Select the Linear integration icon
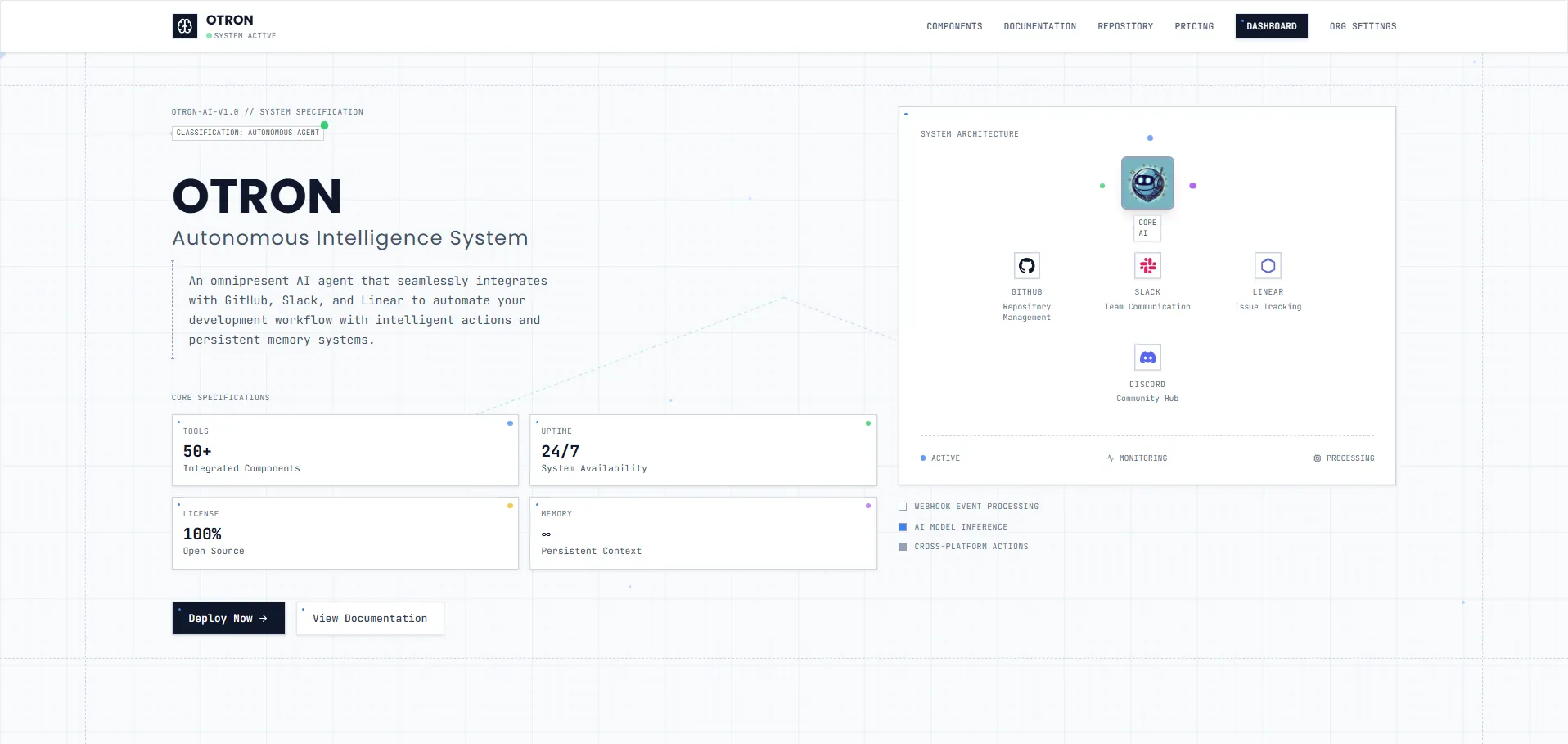The image size is (1568, 744). 1268,266
